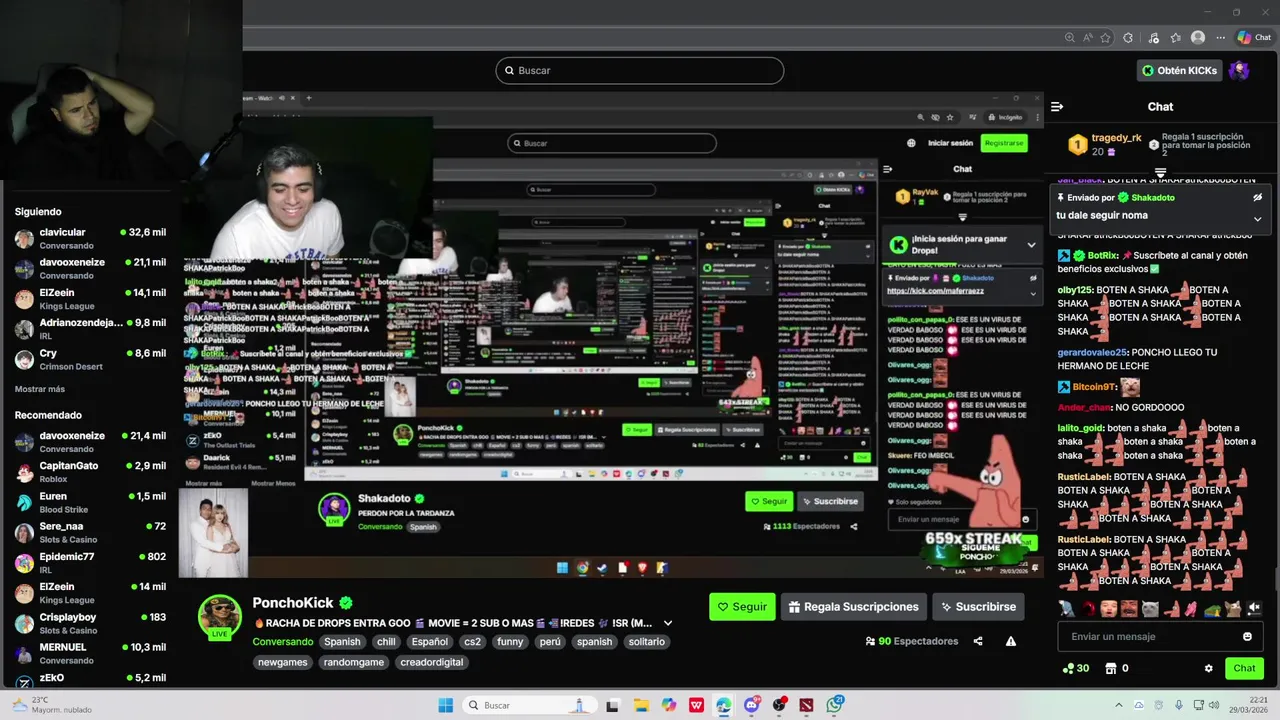Click BotRix username in chat
This screenshot has height=720, width=1280.
[x=1103, y=255]
